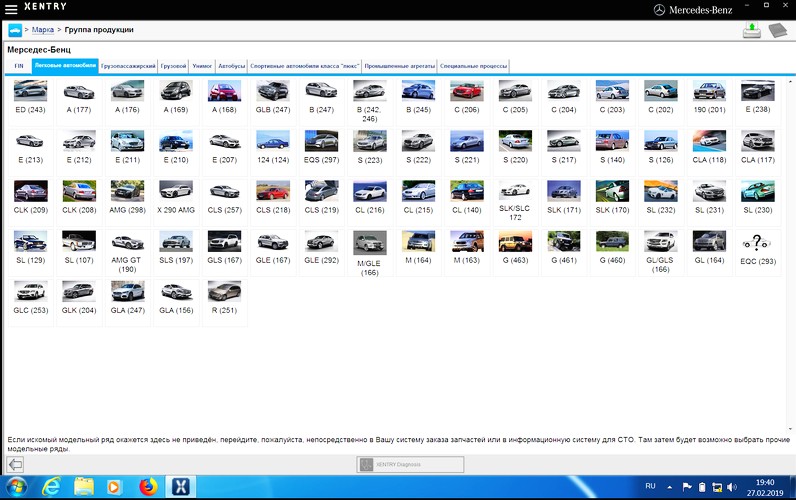
Task: Choose the red A (168) car
Action: (x=224, y=100)
